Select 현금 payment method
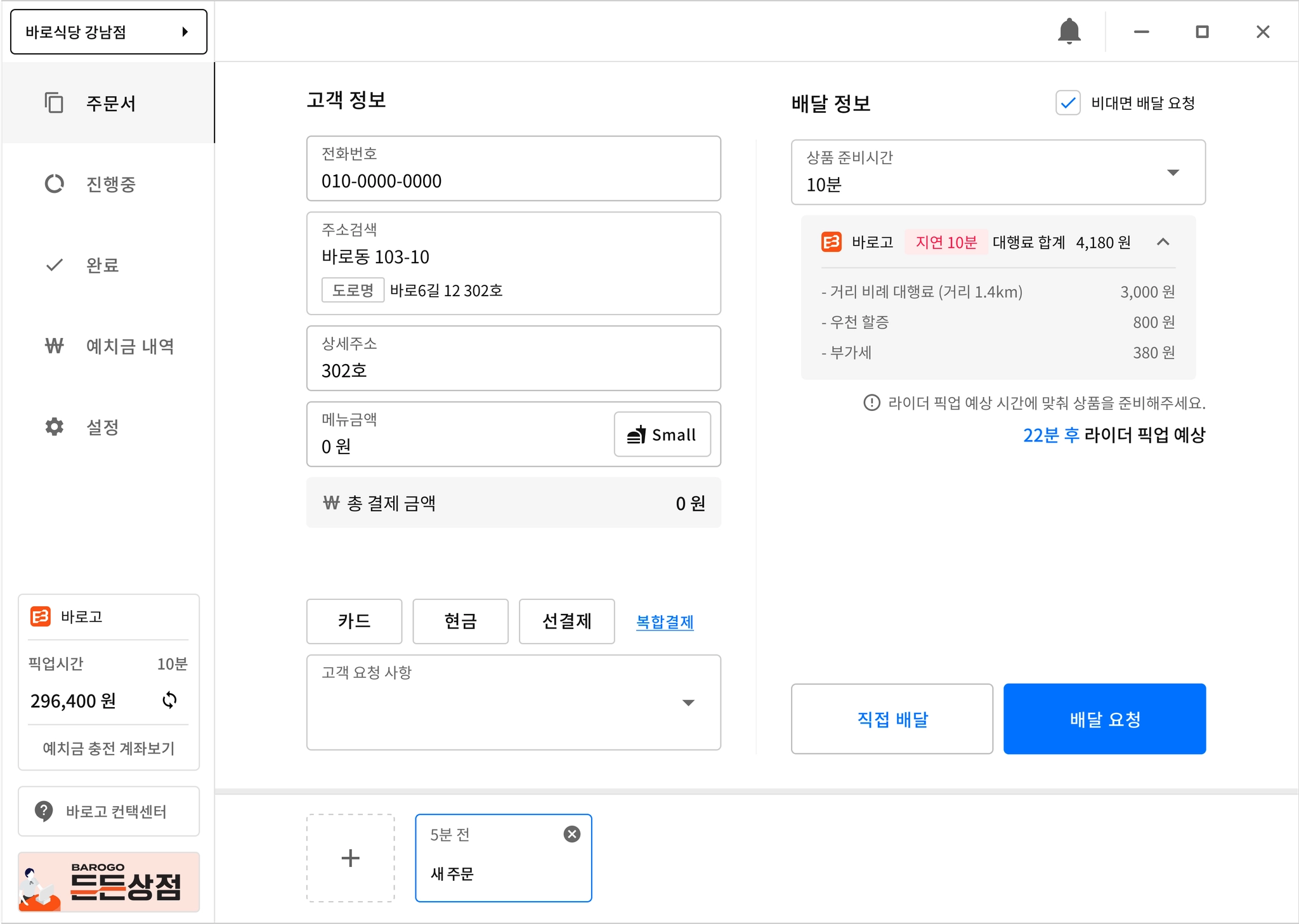Screen dimensions: 1299x924 460,621
